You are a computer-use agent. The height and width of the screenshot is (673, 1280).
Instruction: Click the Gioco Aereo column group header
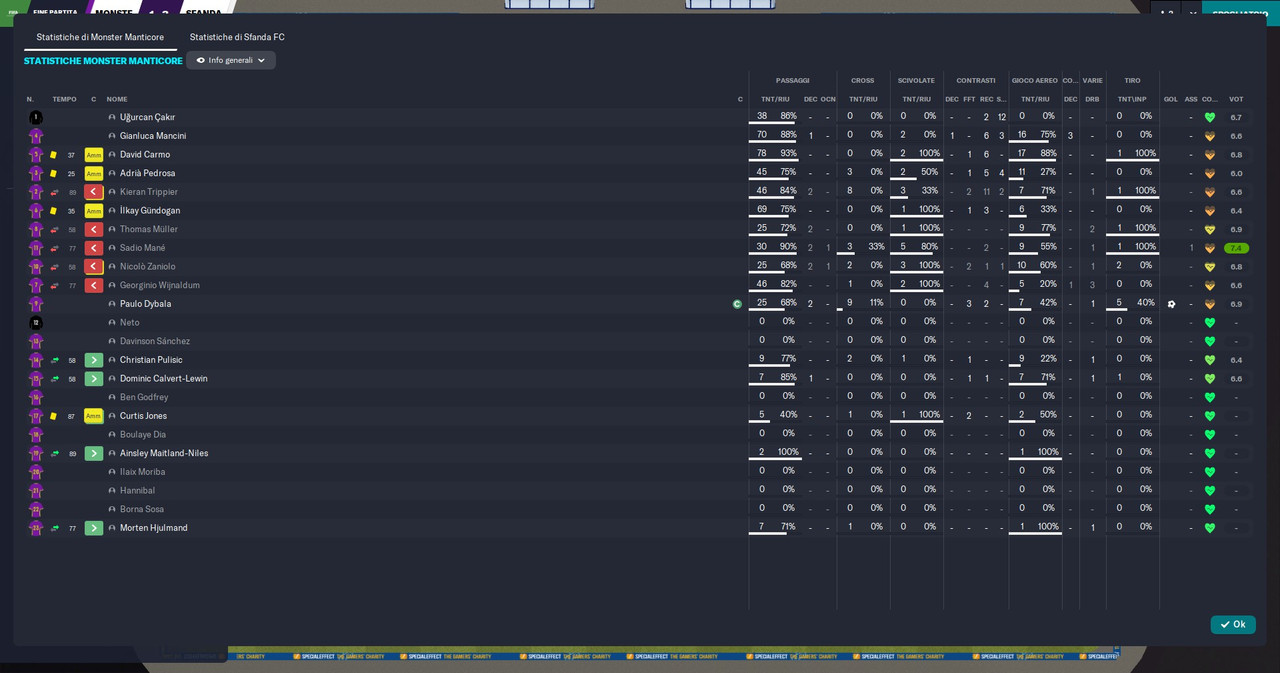(1035, 80)
